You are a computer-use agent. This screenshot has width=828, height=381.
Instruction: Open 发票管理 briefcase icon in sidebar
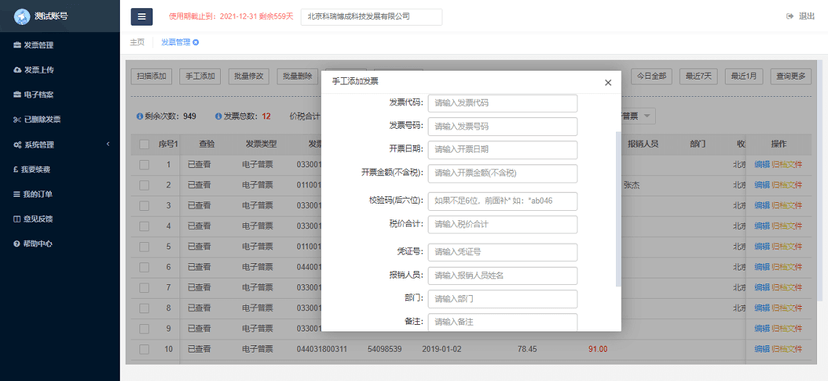point(17,45)
